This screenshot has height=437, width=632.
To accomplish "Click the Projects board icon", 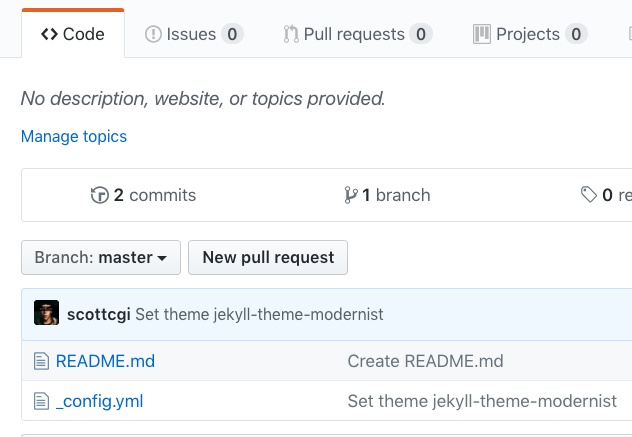I will point(481,34).
